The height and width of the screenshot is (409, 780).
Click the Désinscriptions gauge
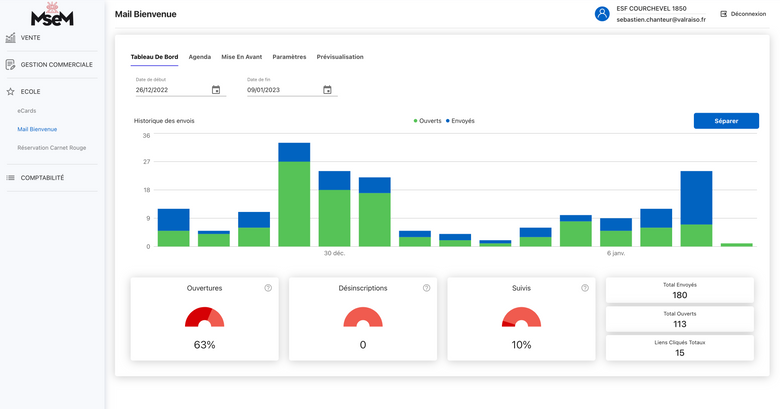[x=363, y=317]
